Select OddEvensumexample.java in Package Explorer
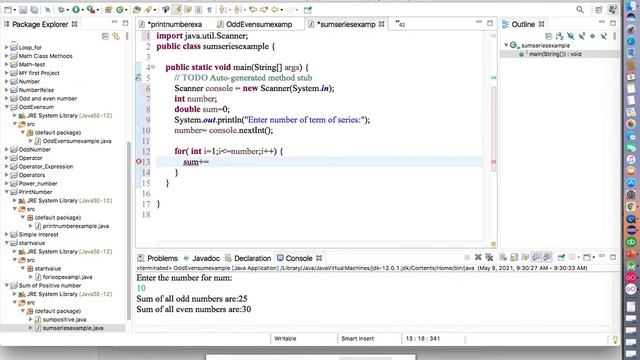 [77, 141]
